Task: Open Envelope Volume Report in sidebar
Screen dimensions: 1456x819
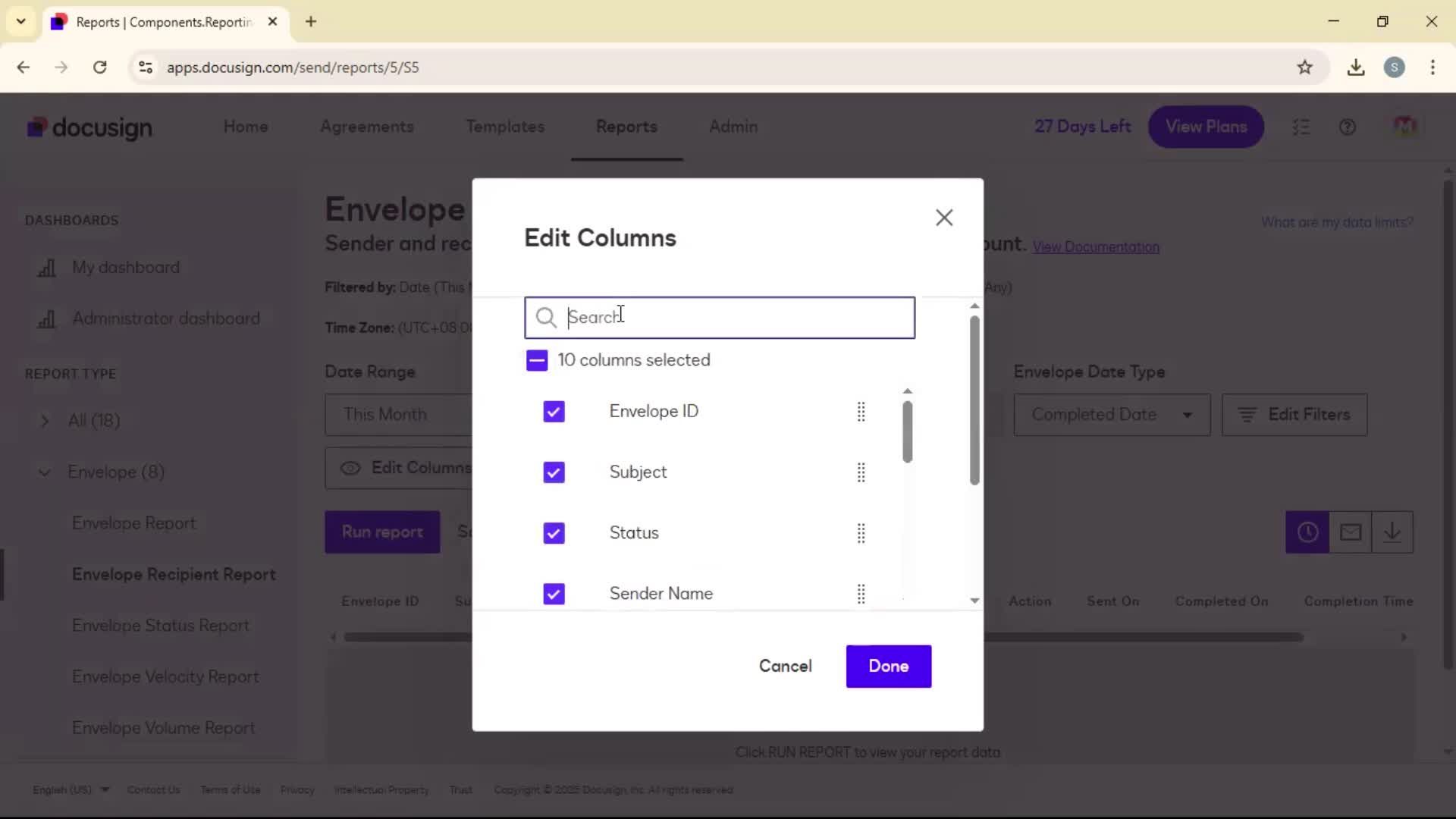Action: [x=163, y=728]
